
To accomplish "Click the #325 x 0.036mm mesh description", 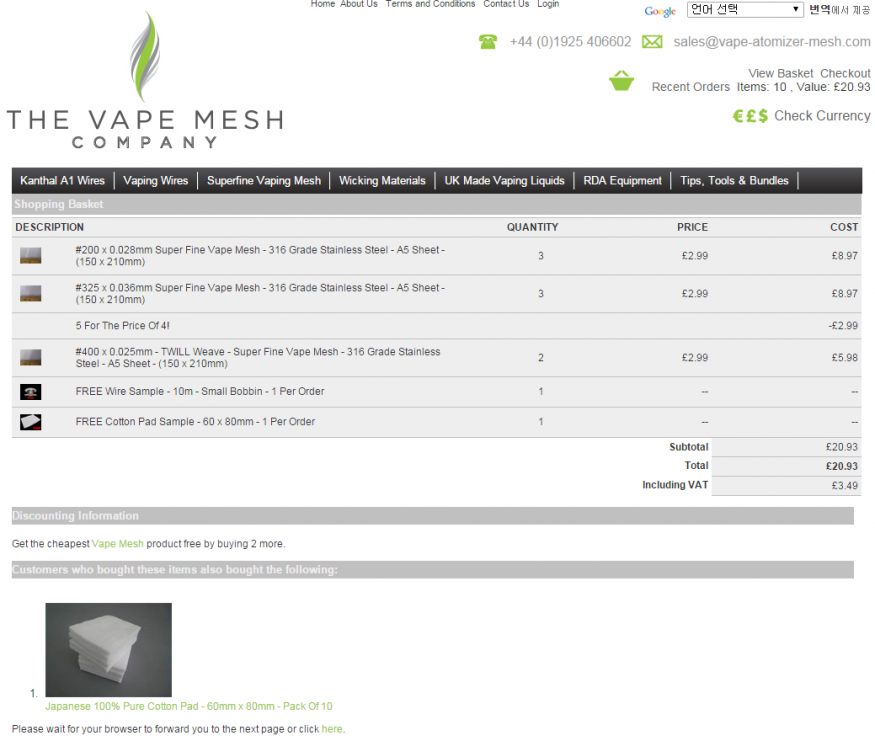I will 260,293.
